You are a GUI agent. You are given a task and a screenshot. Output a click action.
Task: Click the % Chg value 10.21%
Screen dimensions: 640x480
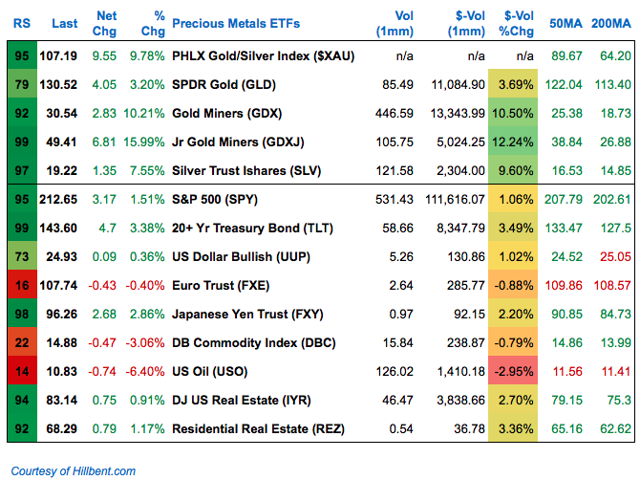(144, 113)
